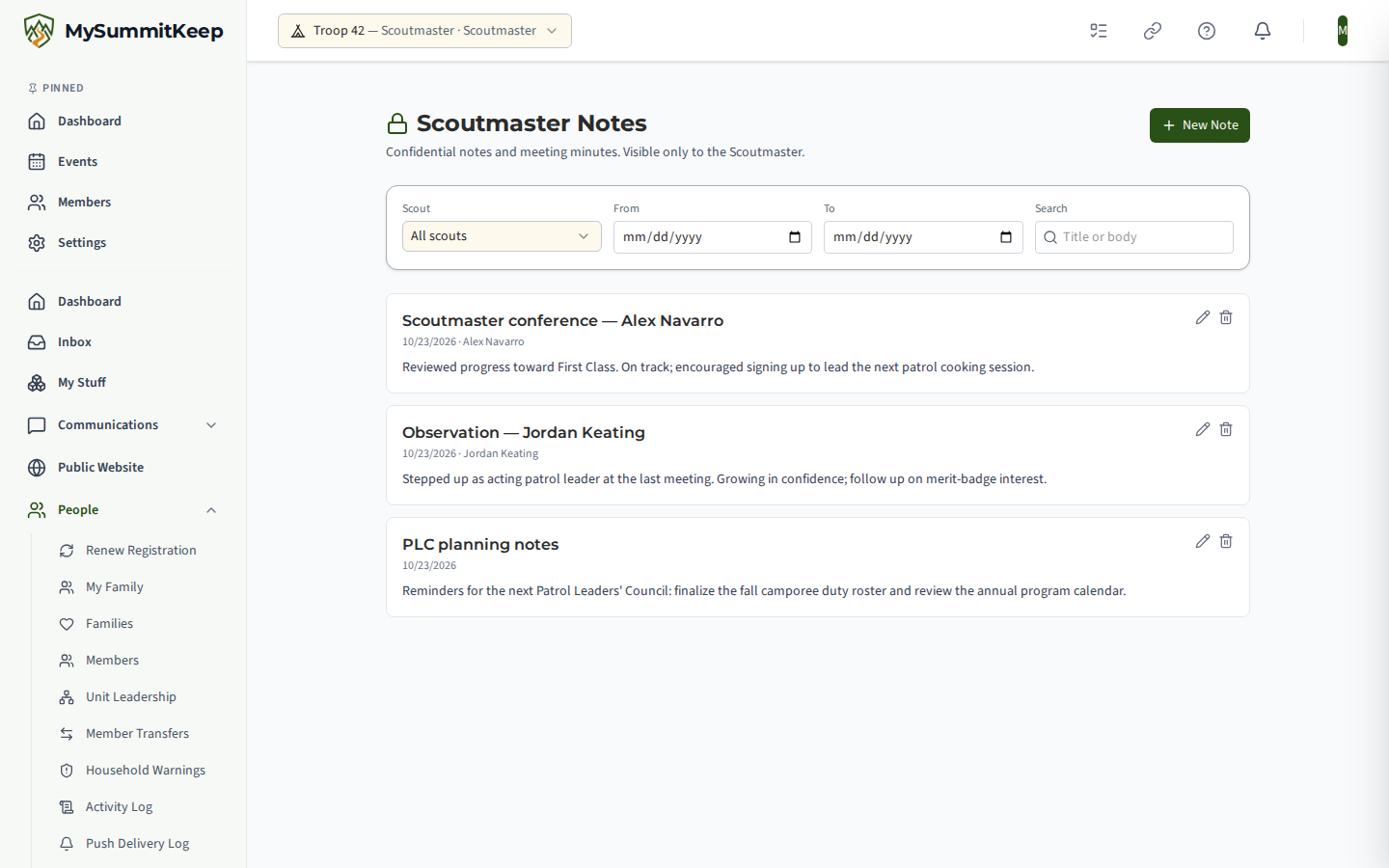Image resolution: width=1389 pixels, height=868 pixels.
Task: Click the Title or body search field
Action: 1134,237
